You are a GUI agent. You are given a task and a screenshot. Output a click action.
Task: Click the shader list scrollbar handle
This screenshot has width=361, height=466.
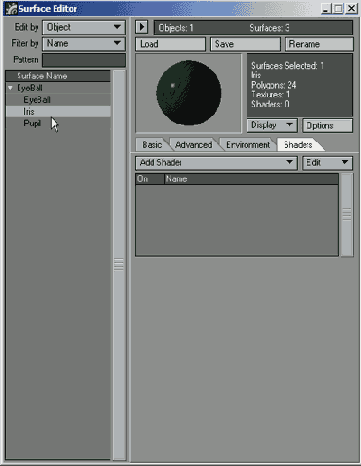tap(347, 214)
